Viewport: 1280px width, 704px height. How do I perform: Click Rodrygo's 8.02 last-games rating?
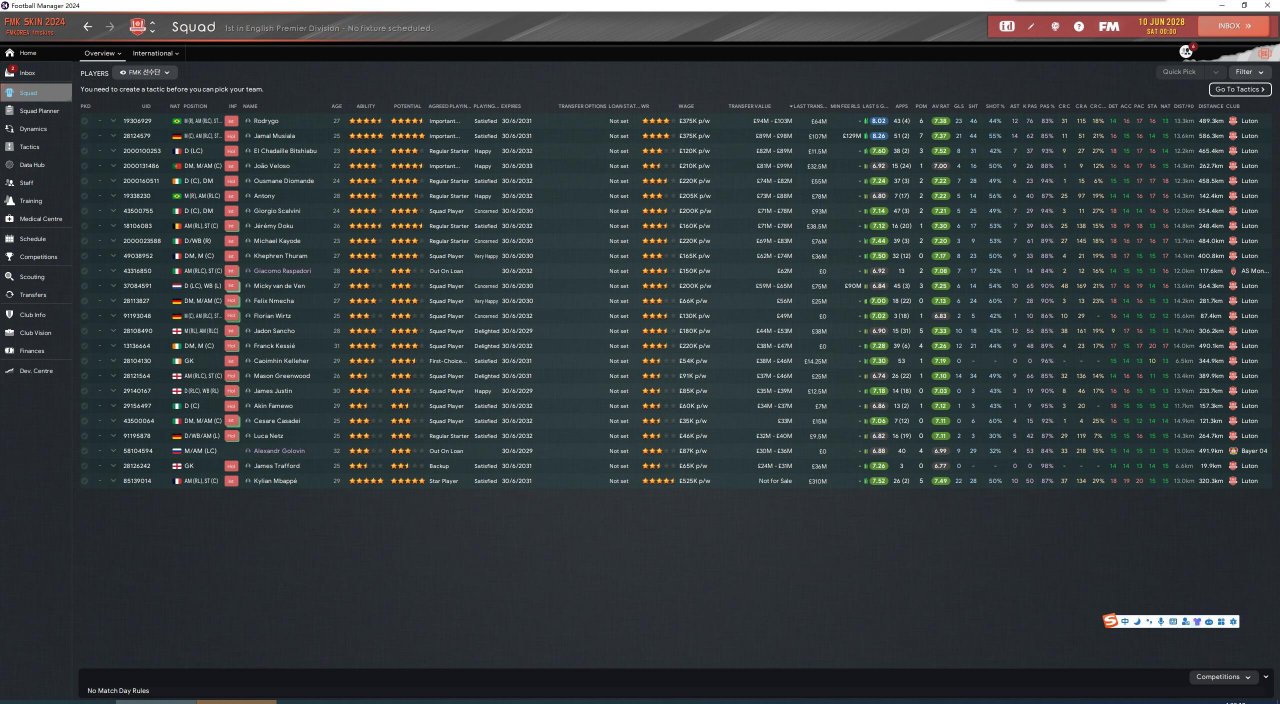tap(879, 121)
